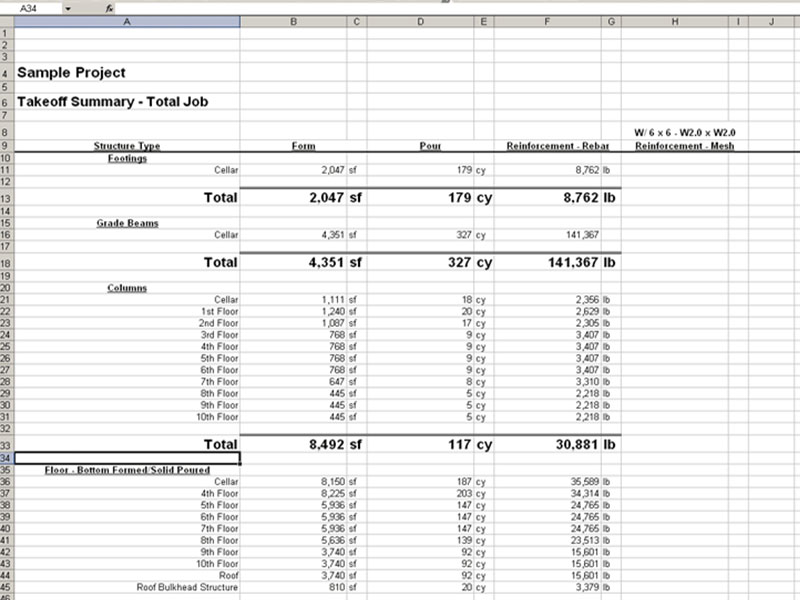Viewport: 800px width, 600px height.
Task: Click the insert function fx icon
Action: [109, 8]
